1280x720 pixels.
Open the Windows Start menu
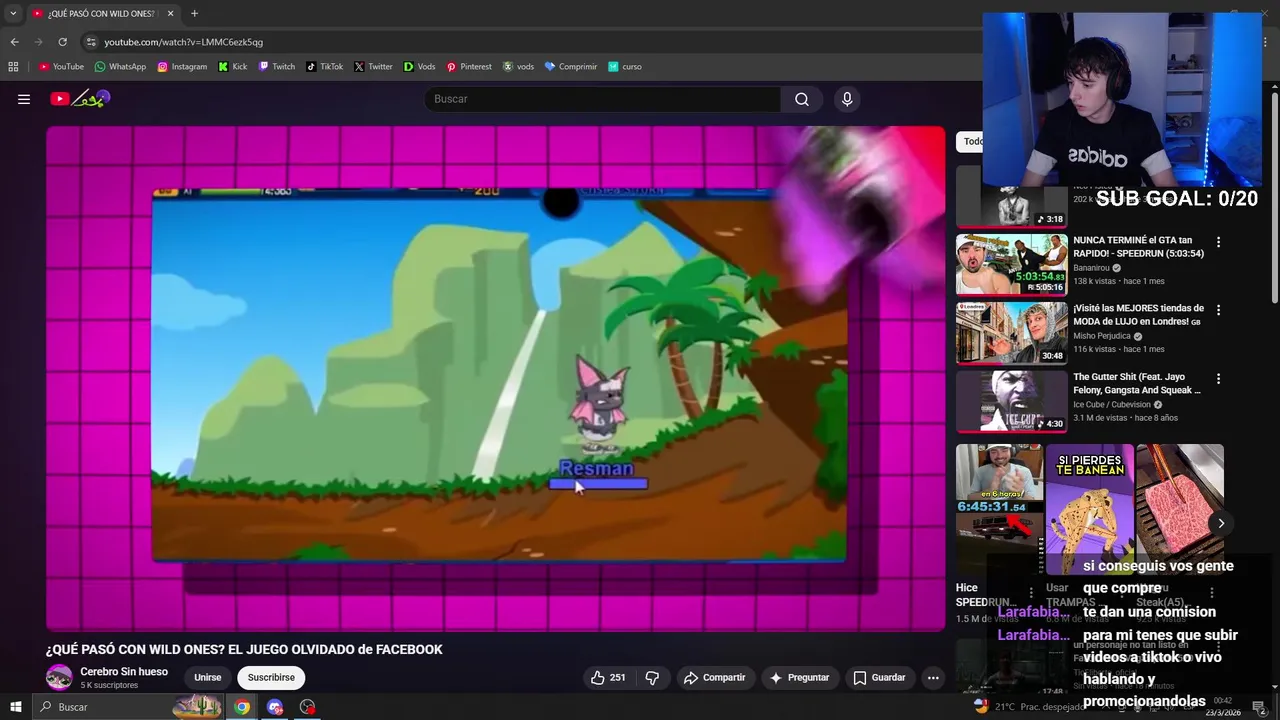pyautogui.click(x=15, y=707)
